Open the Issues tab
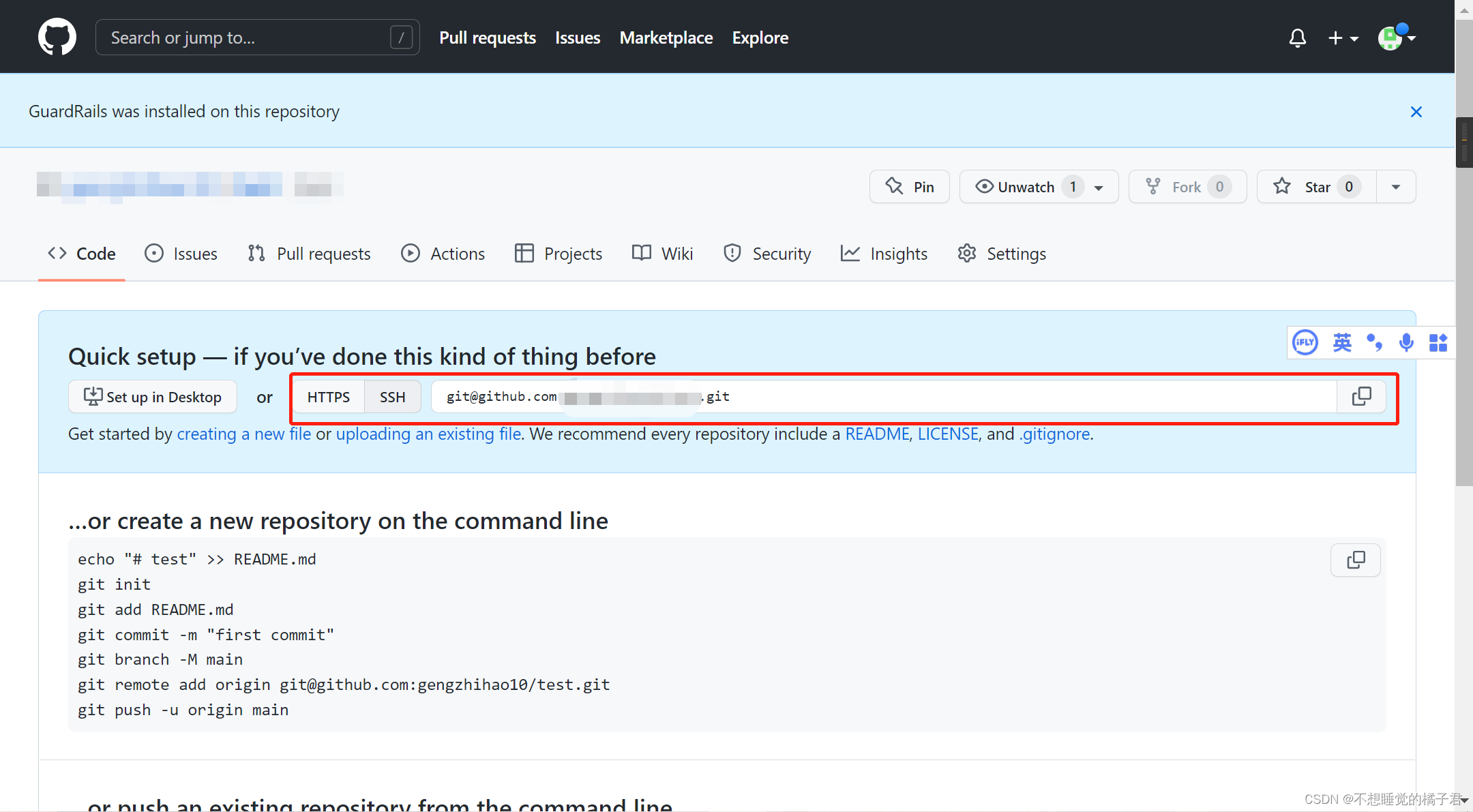 (181, 253)
